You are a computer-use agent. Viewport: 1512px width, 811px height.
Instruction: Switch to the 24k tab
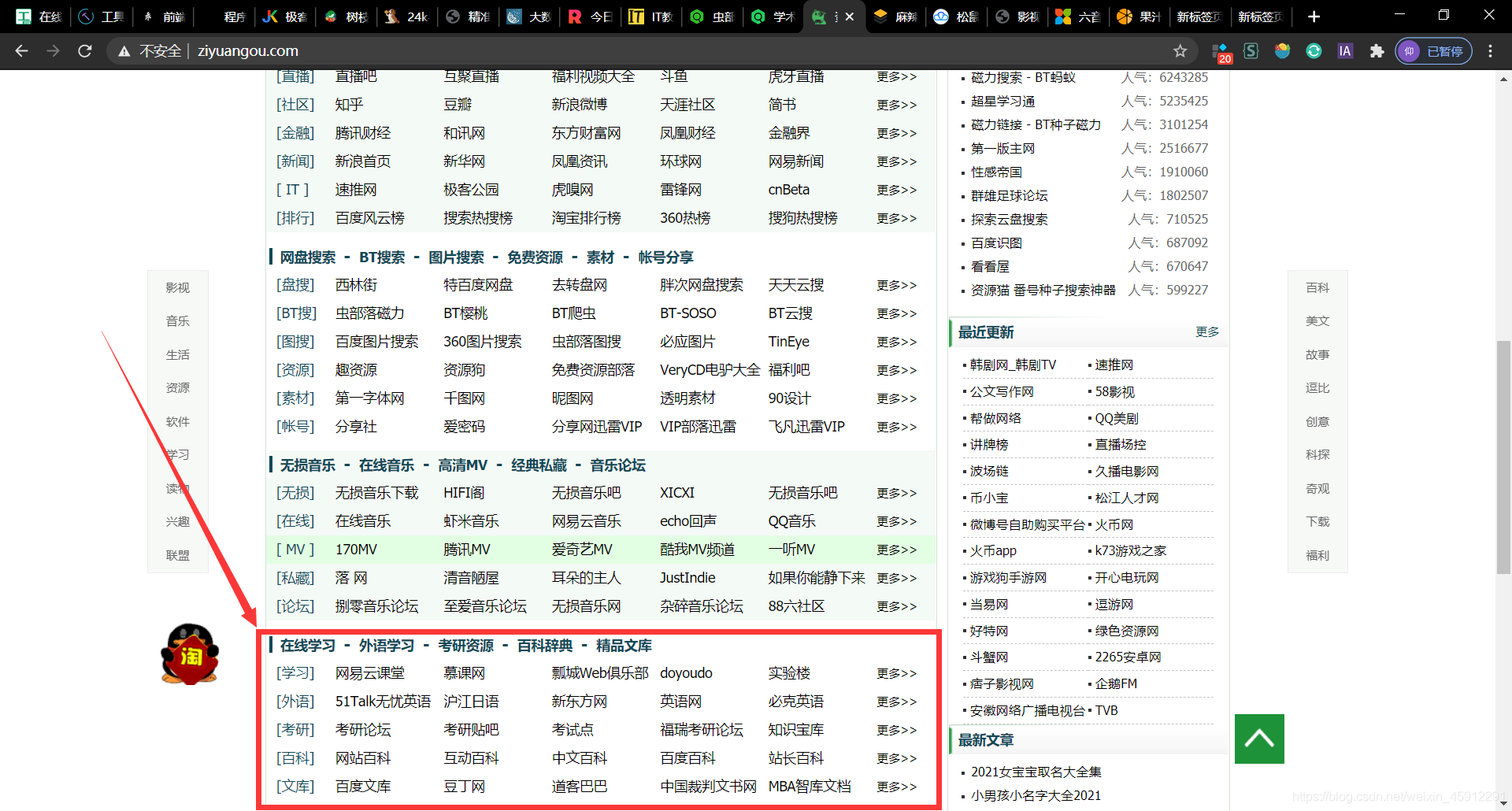pos(406,17)
